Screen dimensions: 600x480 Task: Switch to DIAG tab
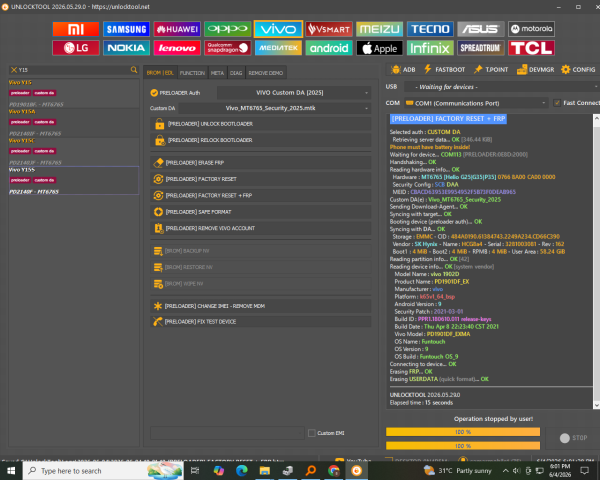(236, 73)
